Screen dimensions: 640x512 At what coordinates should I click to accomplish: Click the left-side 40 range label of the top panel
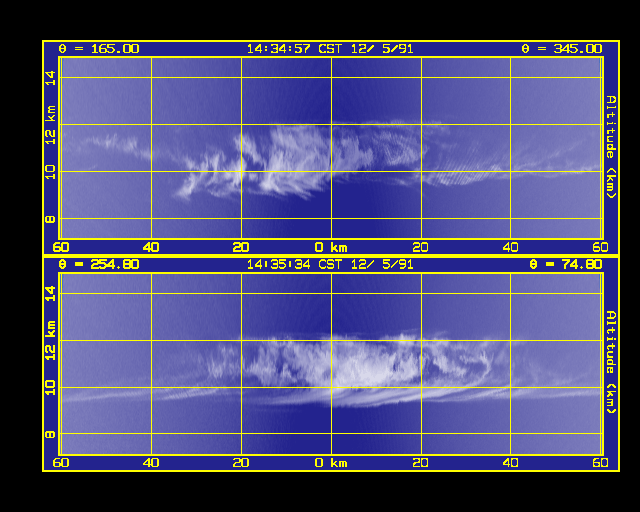(151, 247)
